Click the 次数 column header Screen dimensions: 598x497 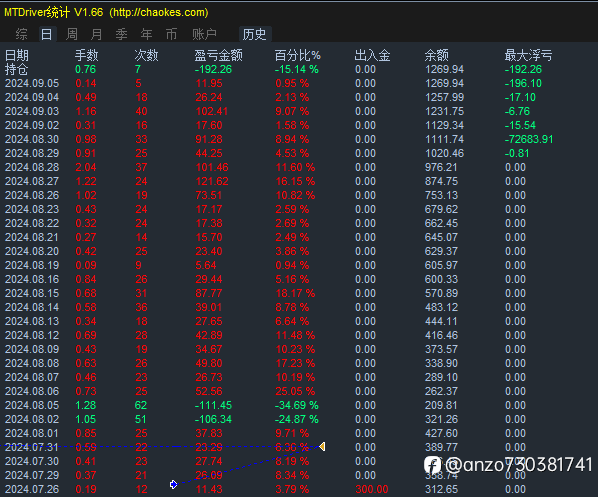(146, 55)
